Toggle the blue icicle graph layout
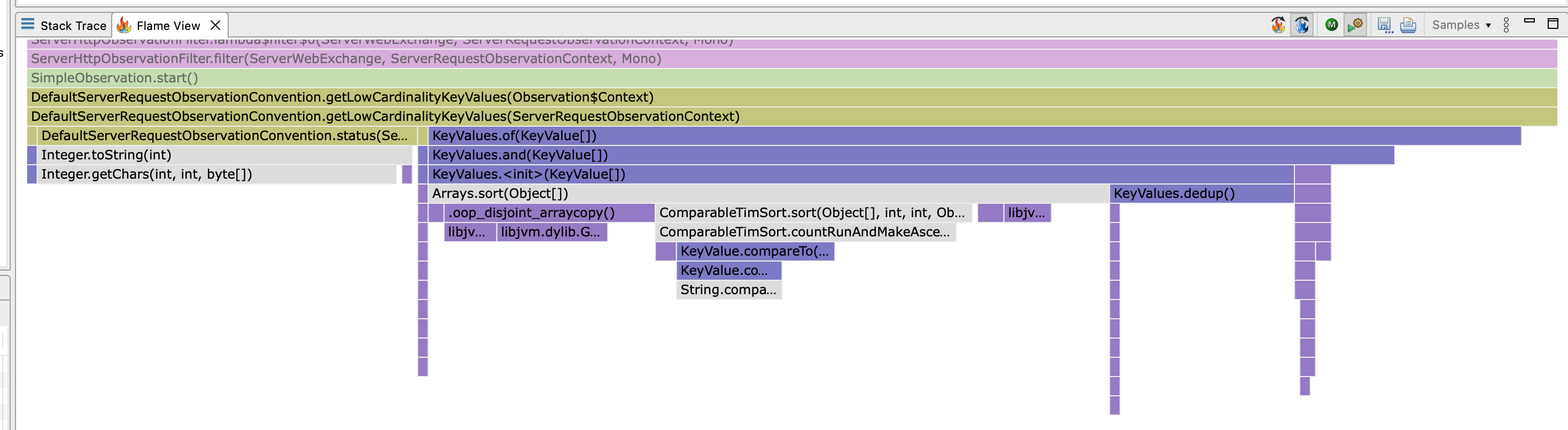Viewport: 1568px width, 430px height. (1301, 25)
